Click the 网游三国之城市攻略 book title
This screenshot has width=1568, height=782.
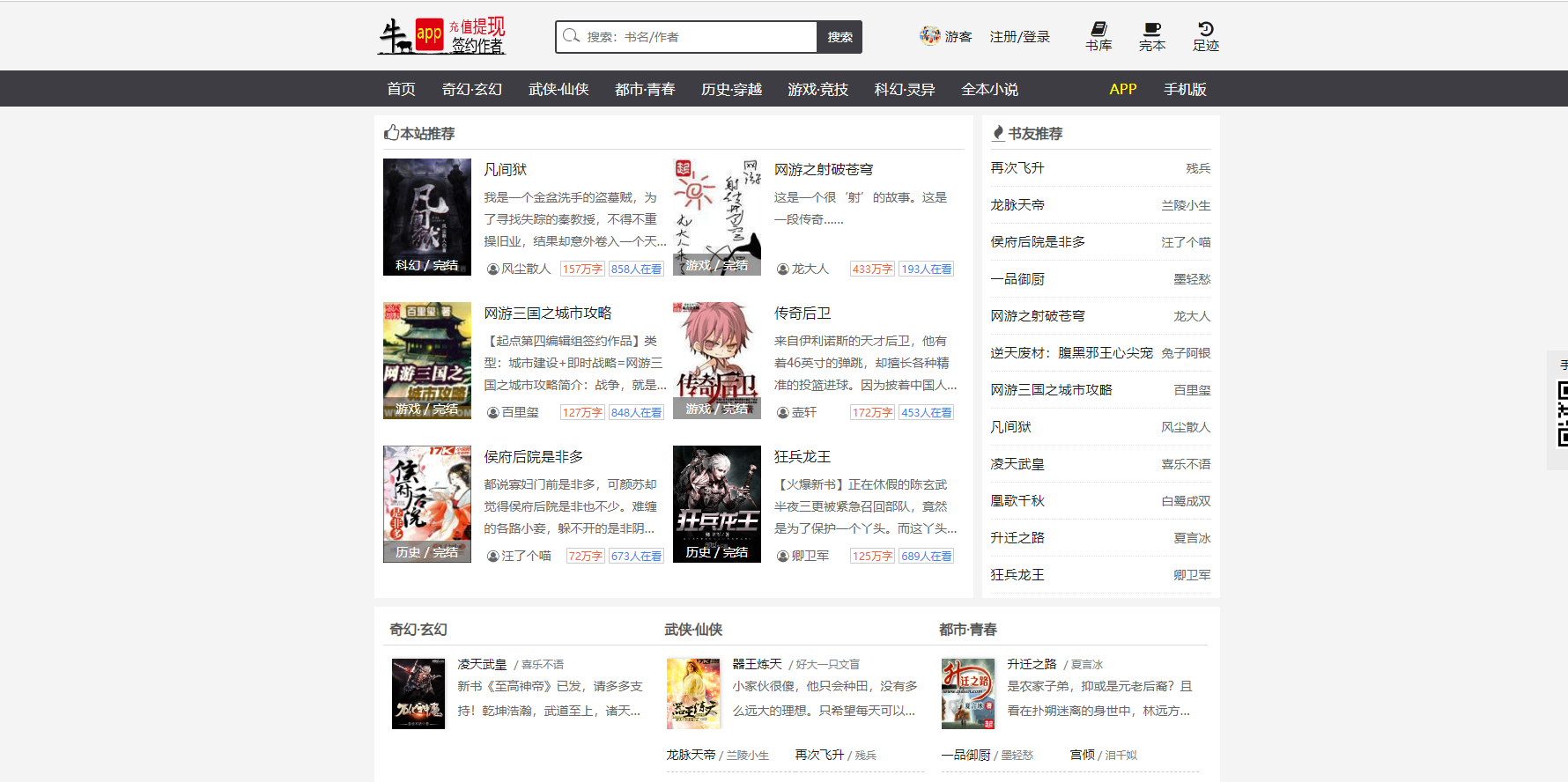click(547, 314)
